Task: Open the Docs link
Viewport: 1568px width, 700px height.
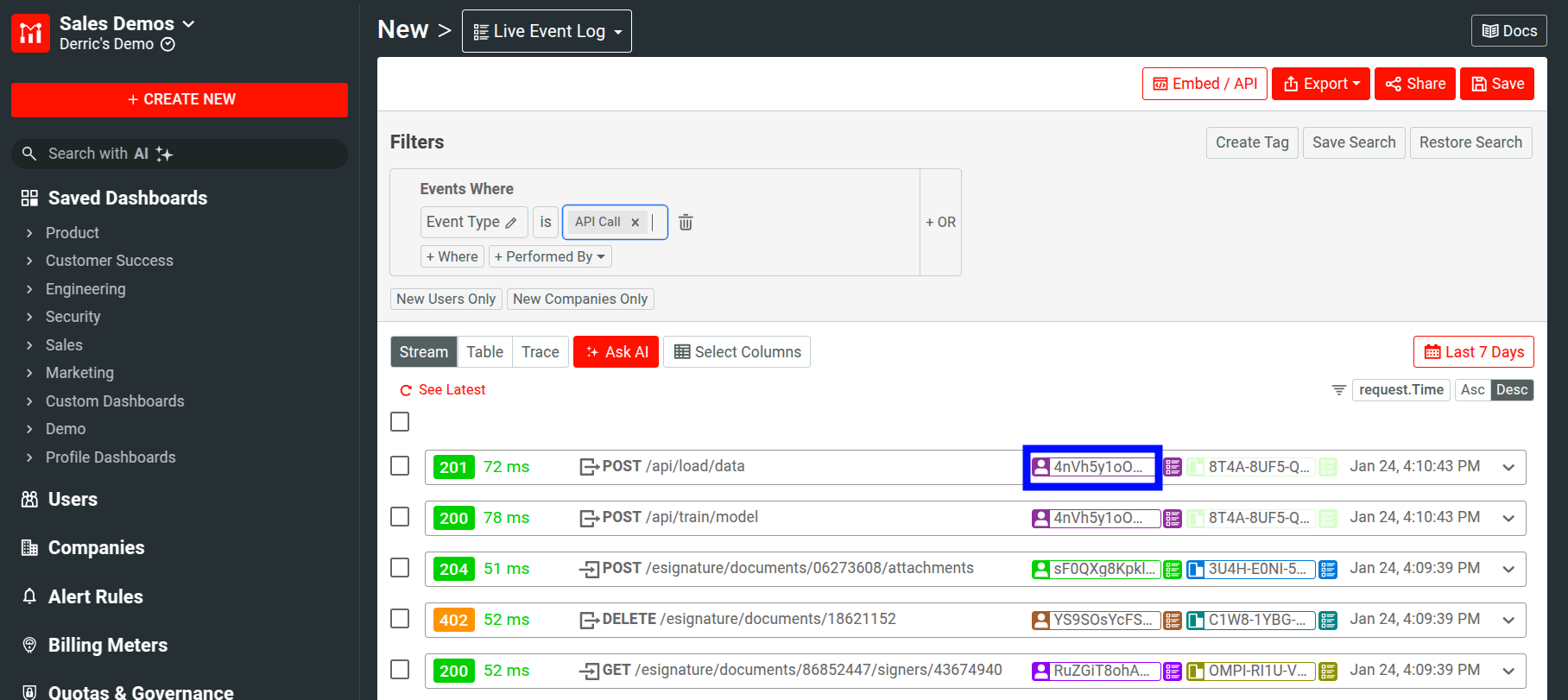Action: pyautogui.click(x=1509, y=31)
